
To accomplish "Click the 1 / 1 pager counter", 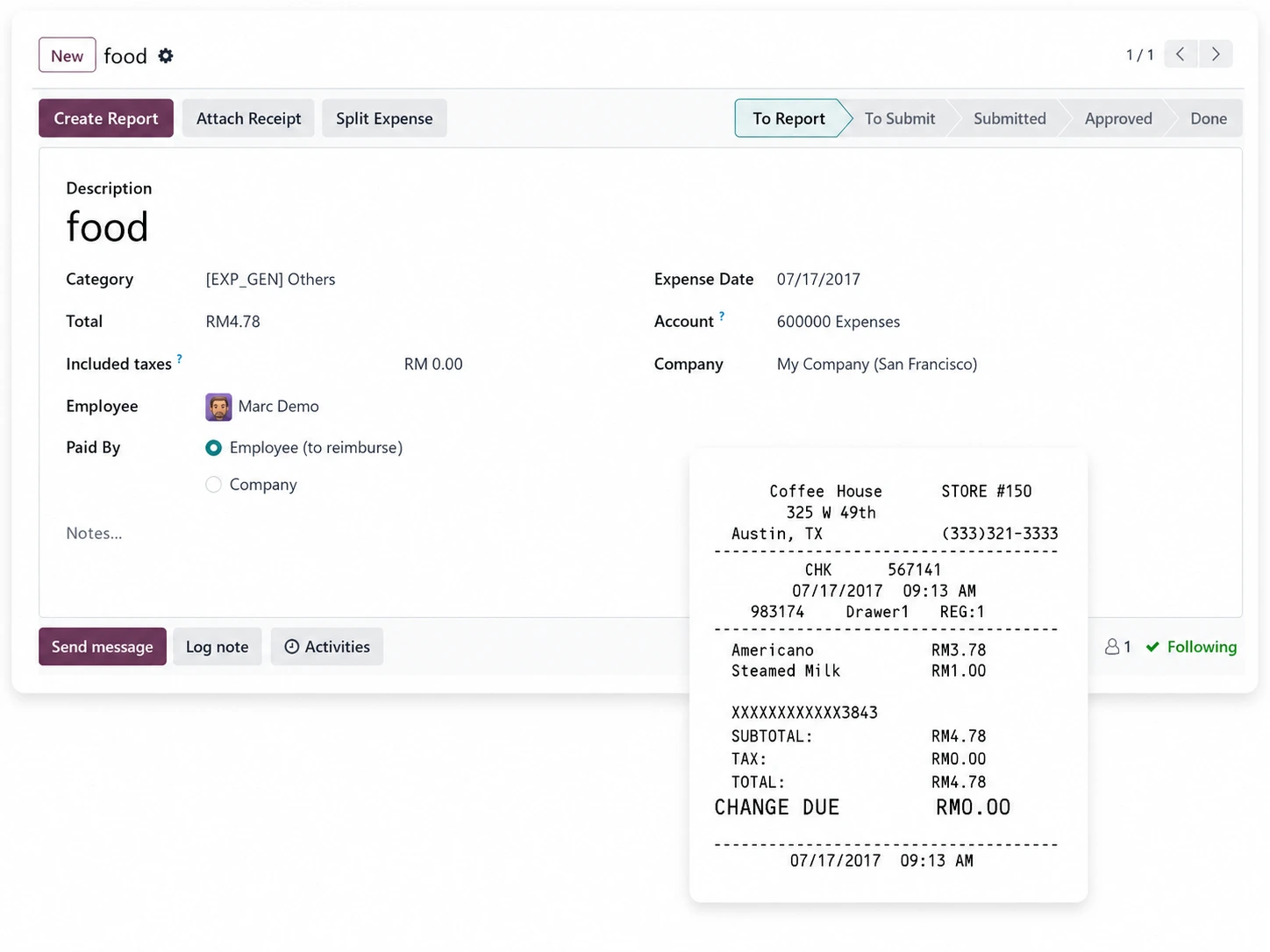I will [x=1139, y=55].
